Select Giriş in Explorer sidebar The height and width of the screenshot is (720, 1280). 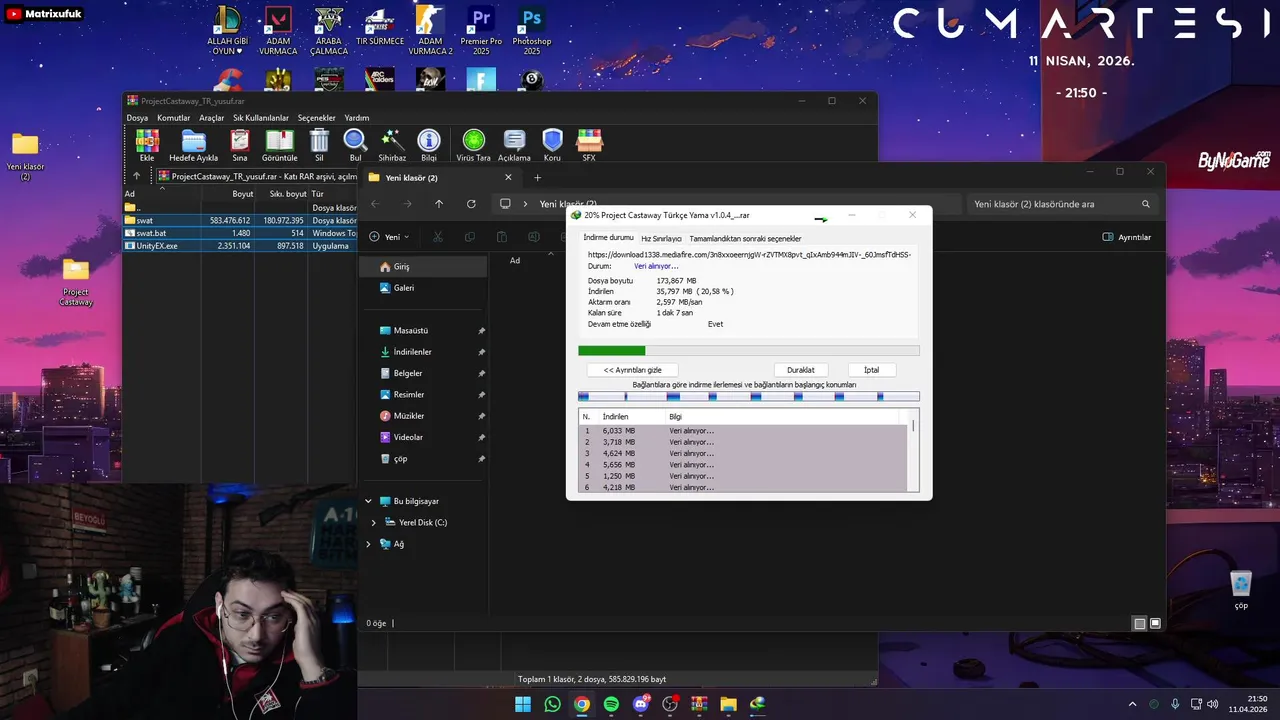pos(423,267)
